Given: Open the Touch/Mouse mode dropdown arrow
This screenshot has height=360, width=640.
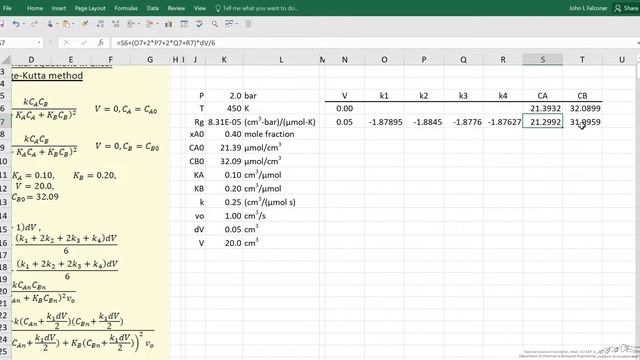Looking at the screenshot, I should [57, 24].
